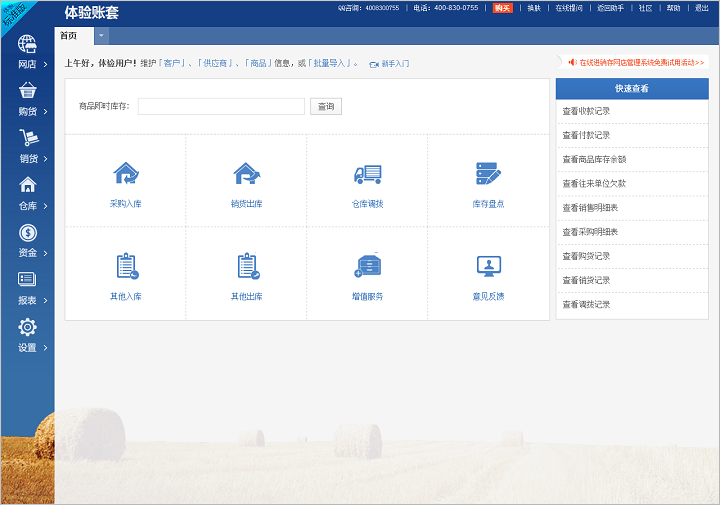The height and width of the screenshot is (505, 720).
Task: Click the 电话: 400-830-0755 text
Action: 446,8
